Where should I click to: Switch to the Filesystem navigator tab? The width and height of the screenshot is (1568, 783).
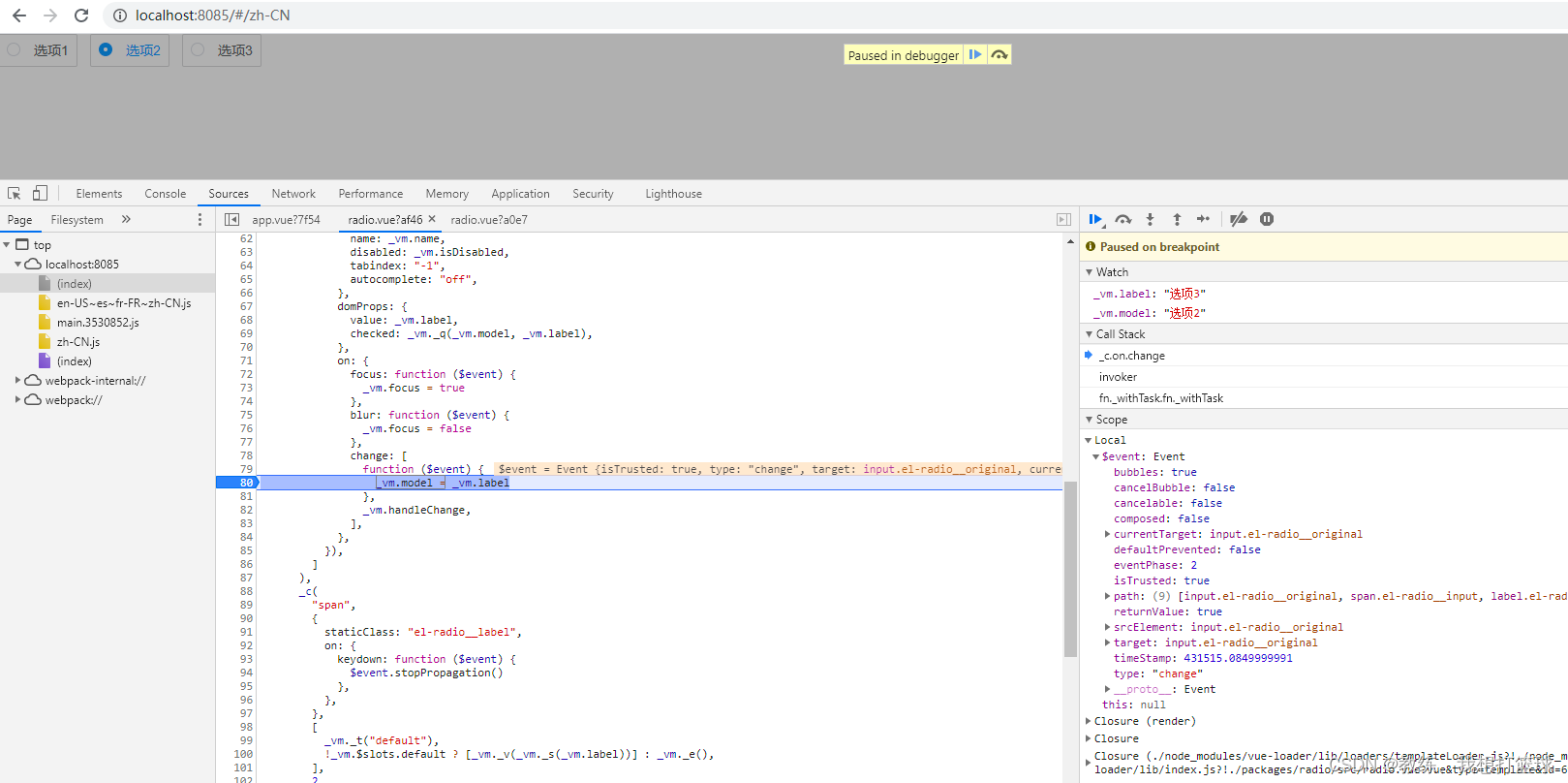[77, 220]
